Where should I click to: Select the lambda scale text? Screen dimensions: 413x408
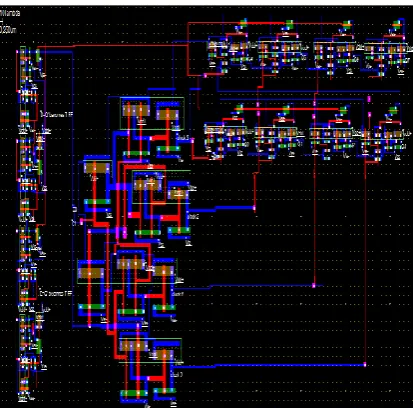(10, 13)
